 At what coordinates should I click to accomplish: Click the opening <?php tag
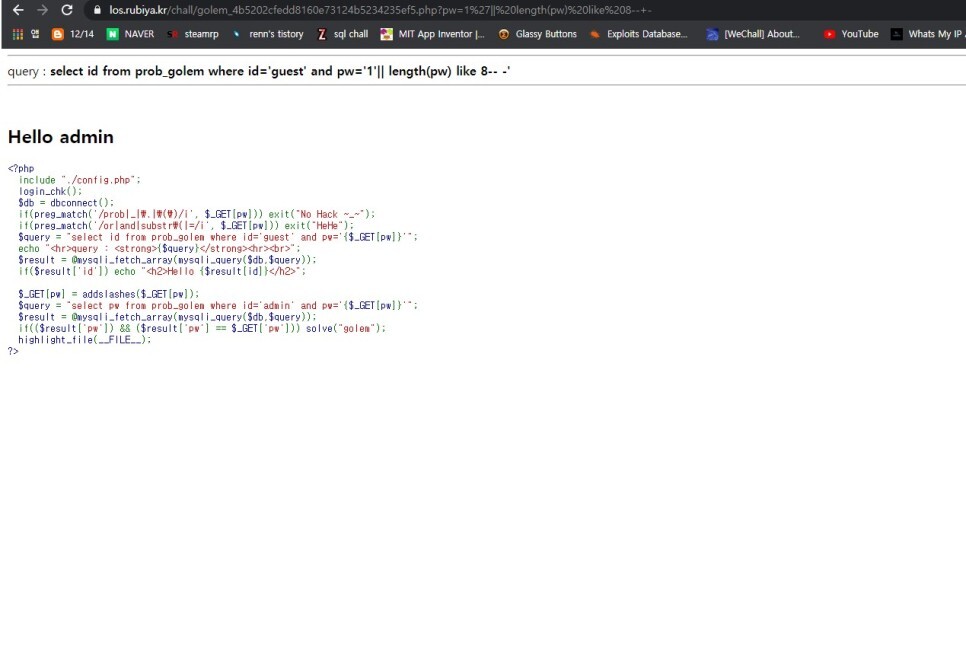[21, 168]
